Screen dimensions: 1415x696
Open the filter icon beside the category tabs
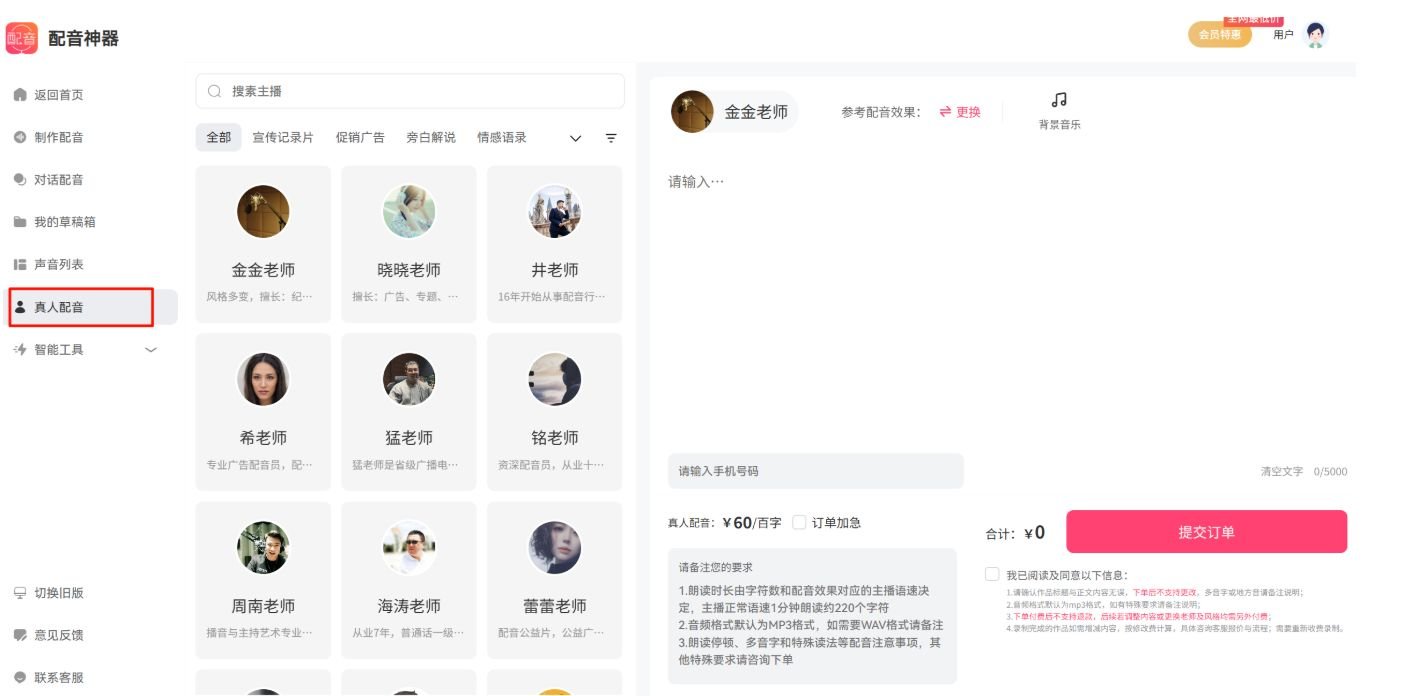coord(611,138)
